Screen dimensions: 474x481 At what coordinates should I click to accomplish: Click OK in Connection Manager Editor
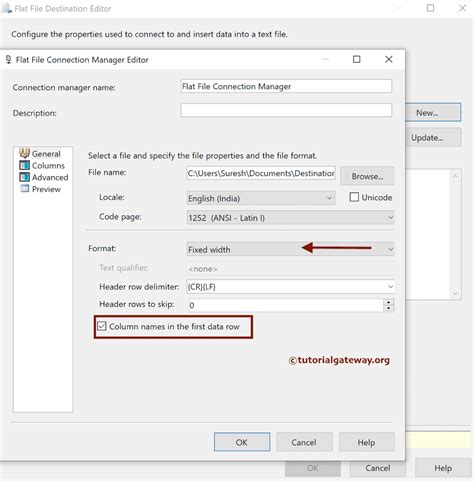pos(242,442)
